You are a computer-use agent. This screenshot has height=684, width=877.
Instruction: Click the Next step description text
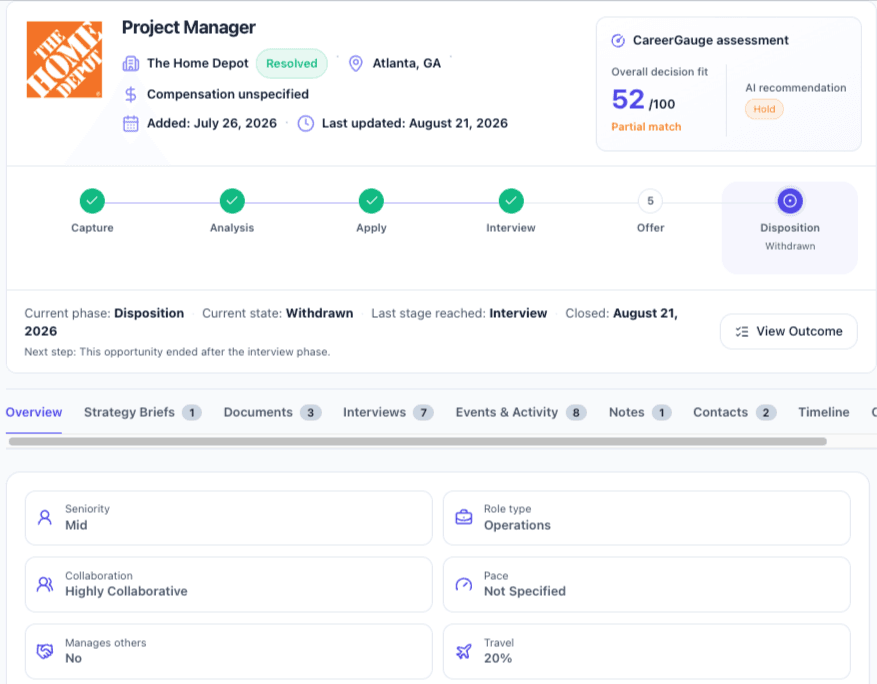click(x=177, y=352)
